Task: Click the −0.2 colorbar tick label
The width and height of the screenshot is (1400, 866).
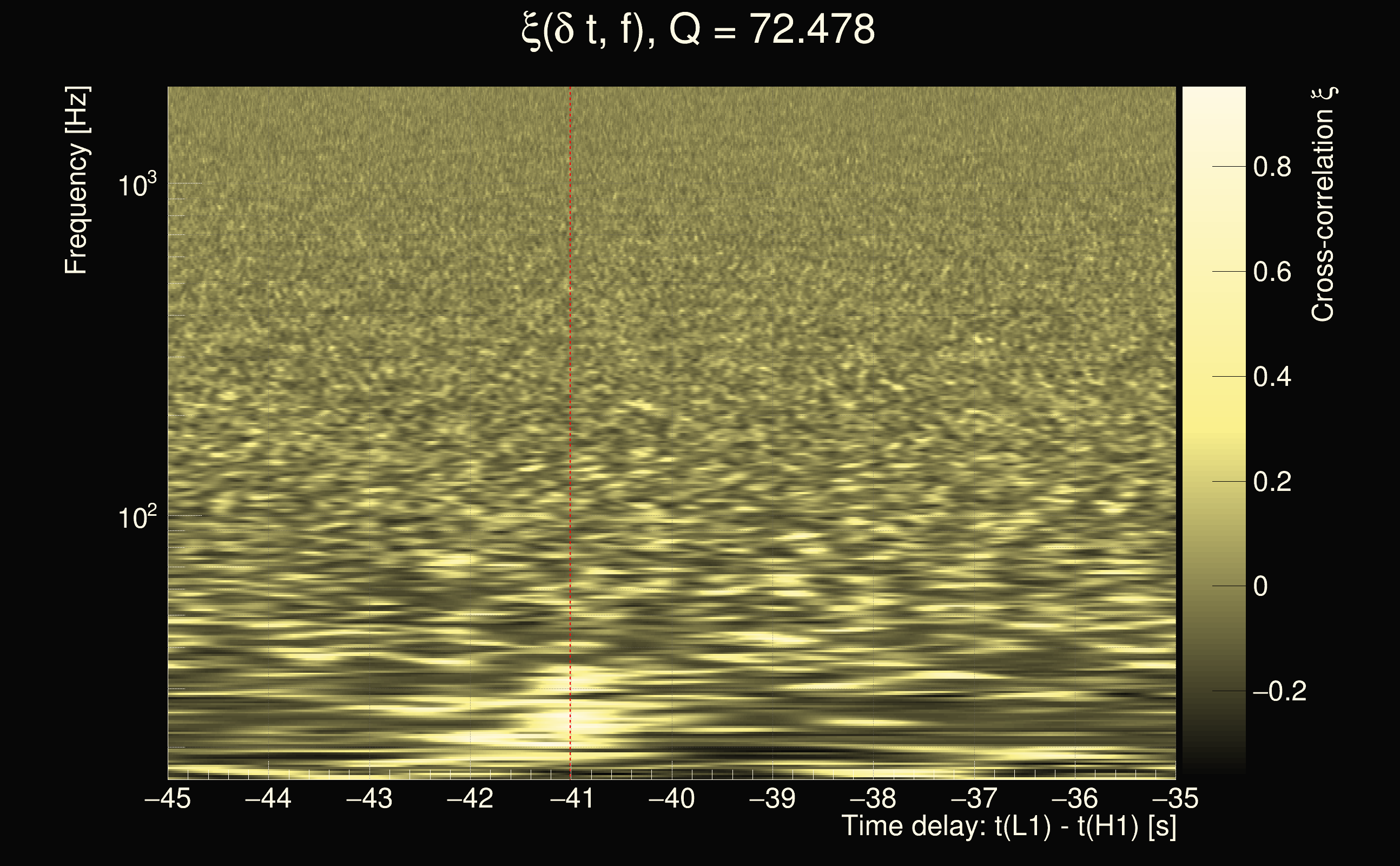Action: point(1279,691)
